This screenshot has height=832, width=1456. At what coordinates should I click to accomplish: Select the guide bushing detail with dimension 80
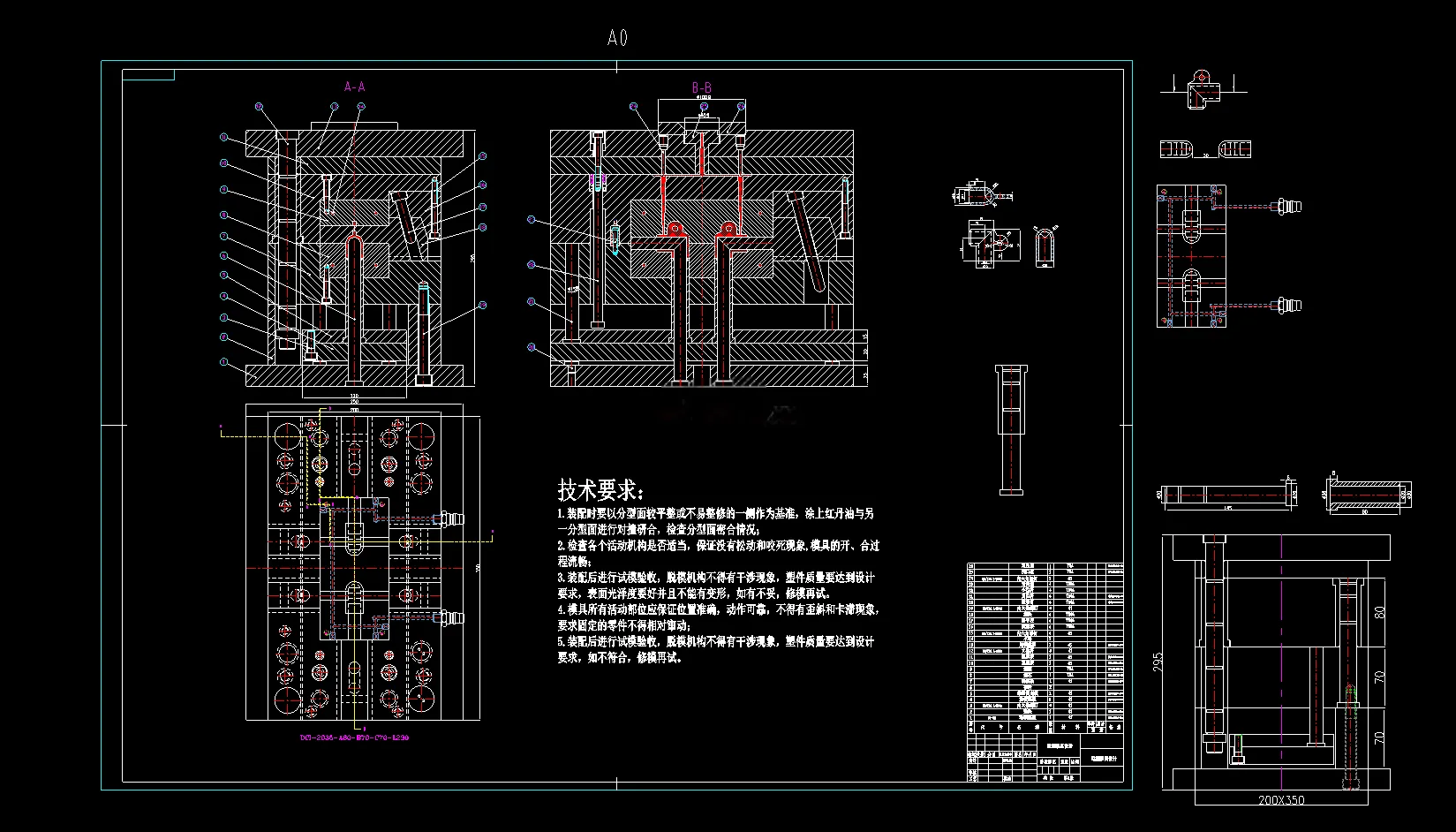point(1369,494)
